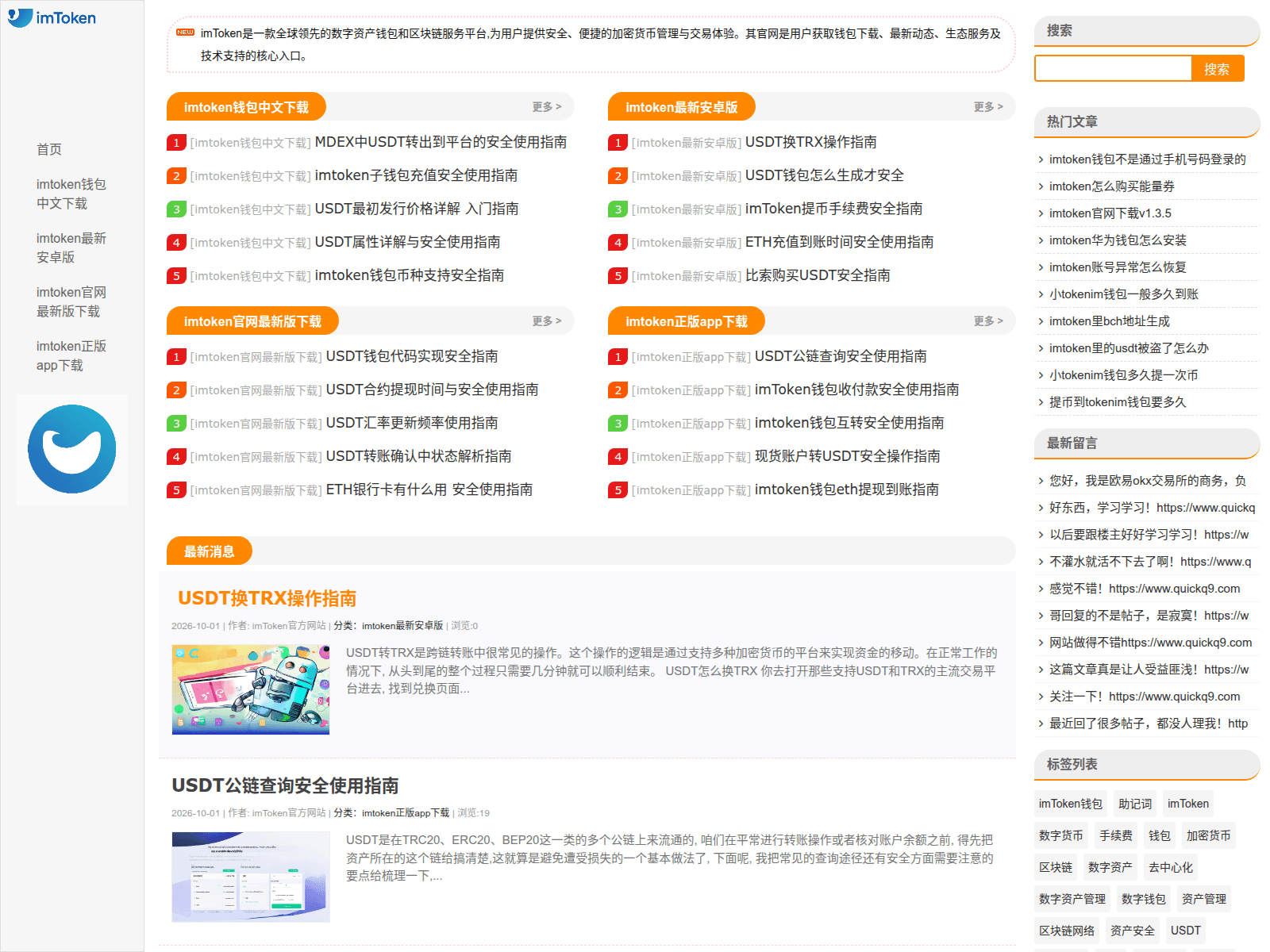Select the USDT tag

[1186, 931]
